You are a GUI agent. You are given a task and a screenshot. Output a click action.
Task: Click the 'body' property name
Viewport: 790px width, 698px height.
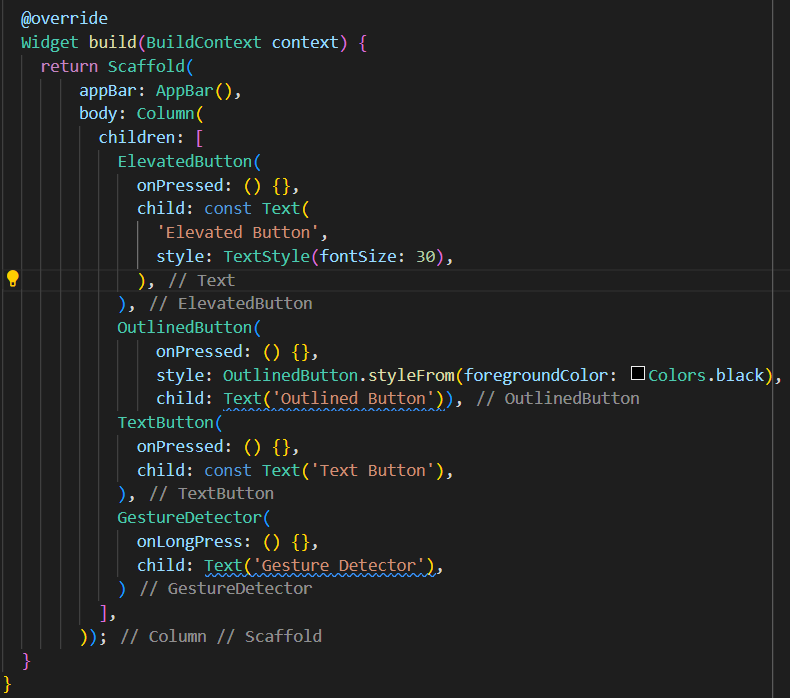coord(98,113)
